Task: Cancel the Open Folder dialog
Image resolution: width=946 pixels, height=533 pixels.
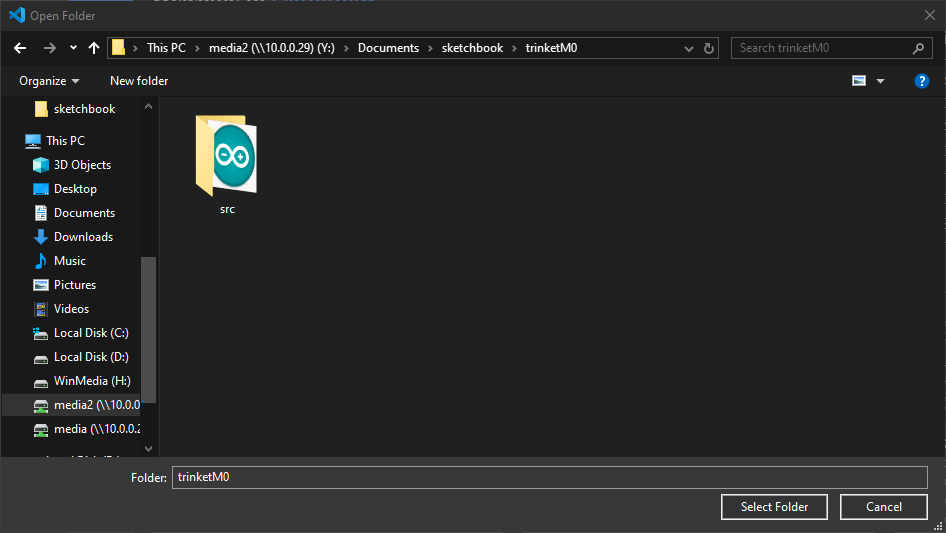Action: coord(884,507)
